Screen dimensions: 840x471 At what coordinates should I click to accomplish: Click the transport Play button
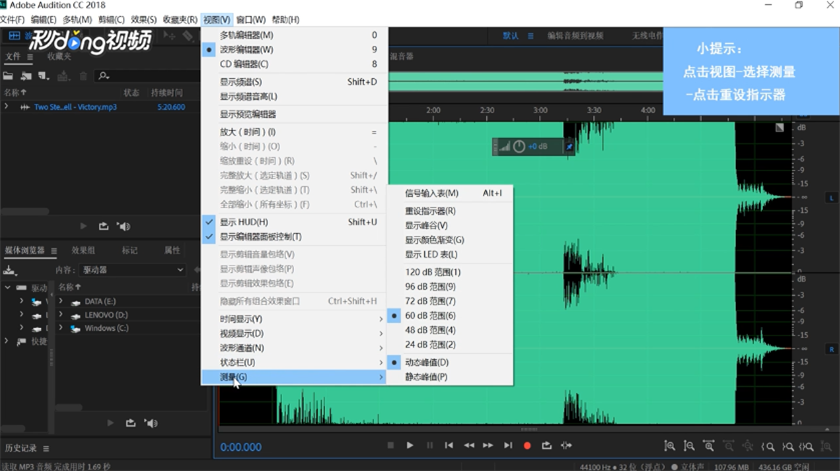[410, 445]
